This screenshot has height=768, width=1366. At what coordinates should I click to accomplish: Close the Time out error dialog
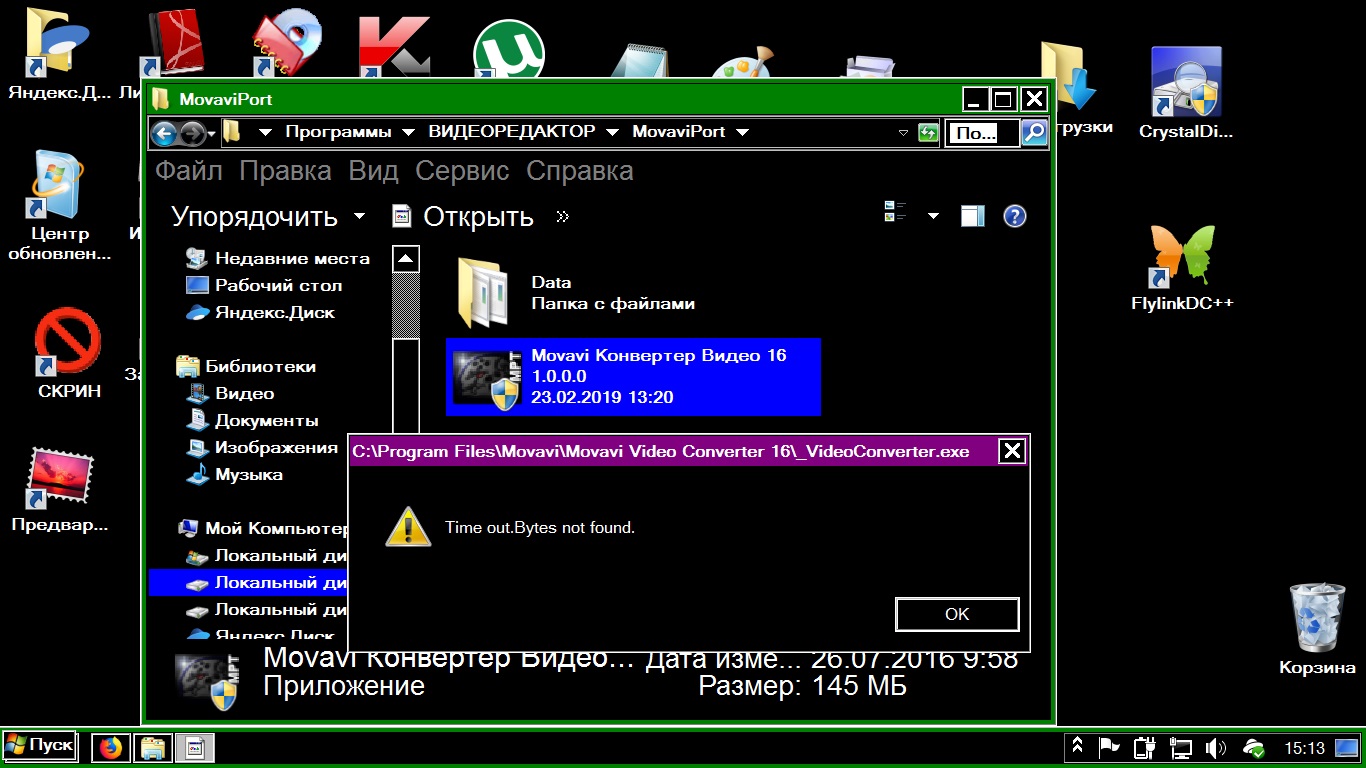pyautogui.click(x=1012, y=451)
